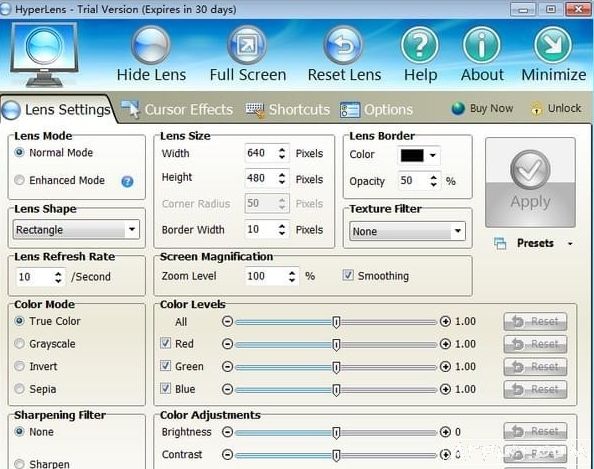
Task: Click the plus icon for Red level
Action: [x=445, y=344]
